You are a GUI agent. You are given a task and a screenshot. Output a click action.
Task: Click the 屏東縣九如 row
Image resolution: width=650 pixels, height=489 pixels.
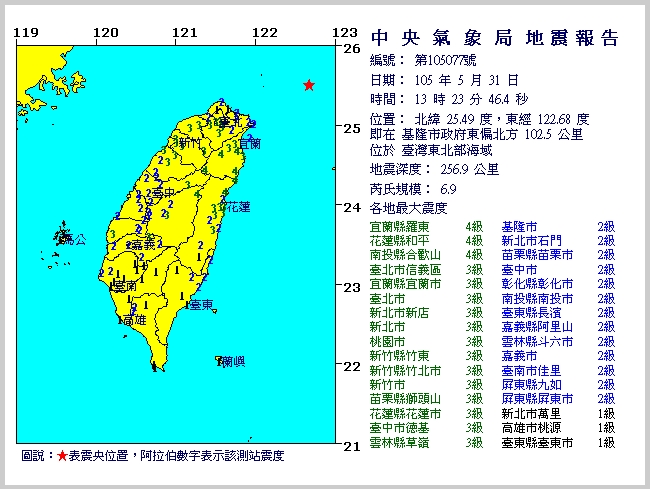[x=558, y=385]
